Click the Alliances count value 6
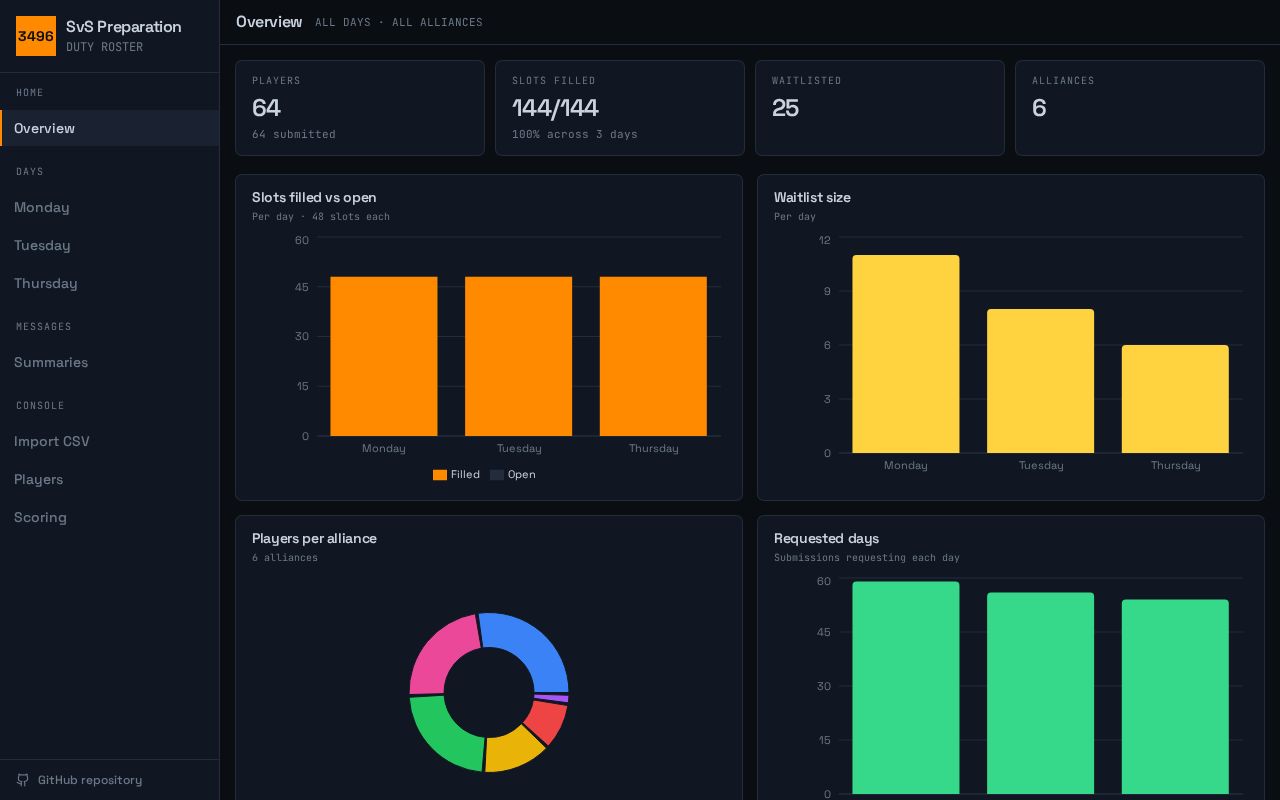This screenshot has height=800, width=1280. tap(1039, 108)
